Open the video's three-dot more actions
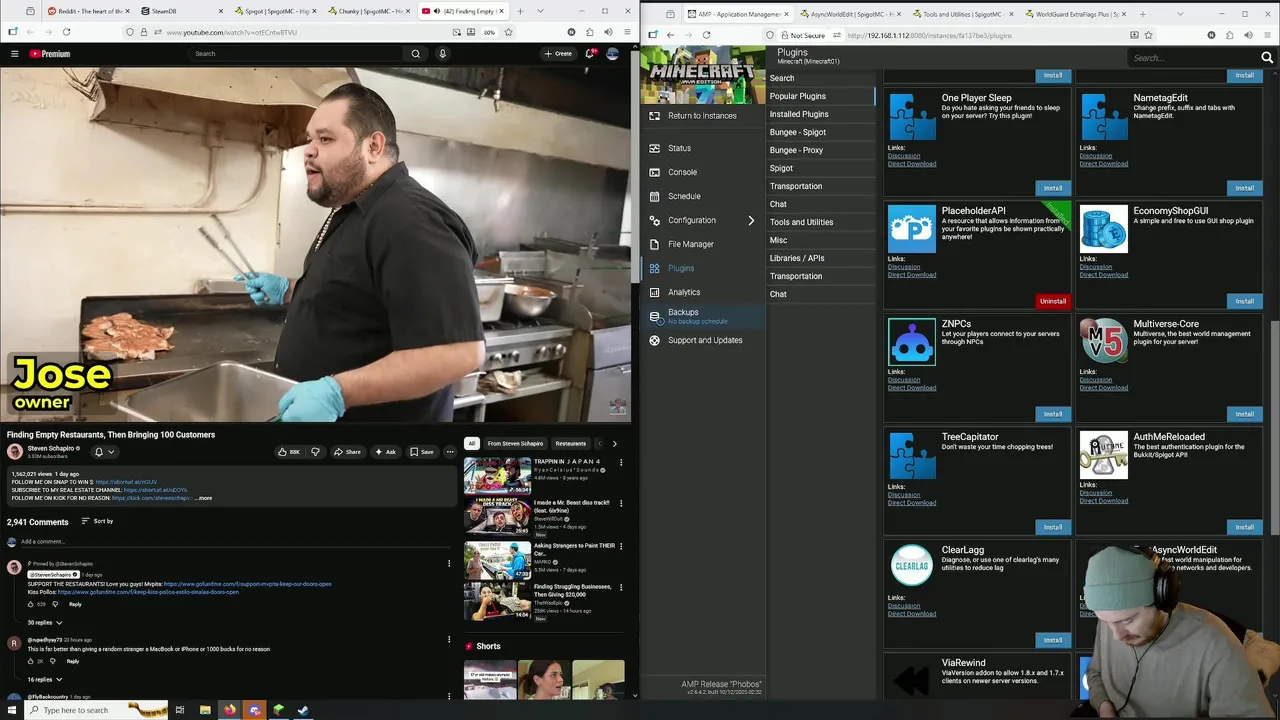This screenshot has height=720, width=1280. [450, 452]
